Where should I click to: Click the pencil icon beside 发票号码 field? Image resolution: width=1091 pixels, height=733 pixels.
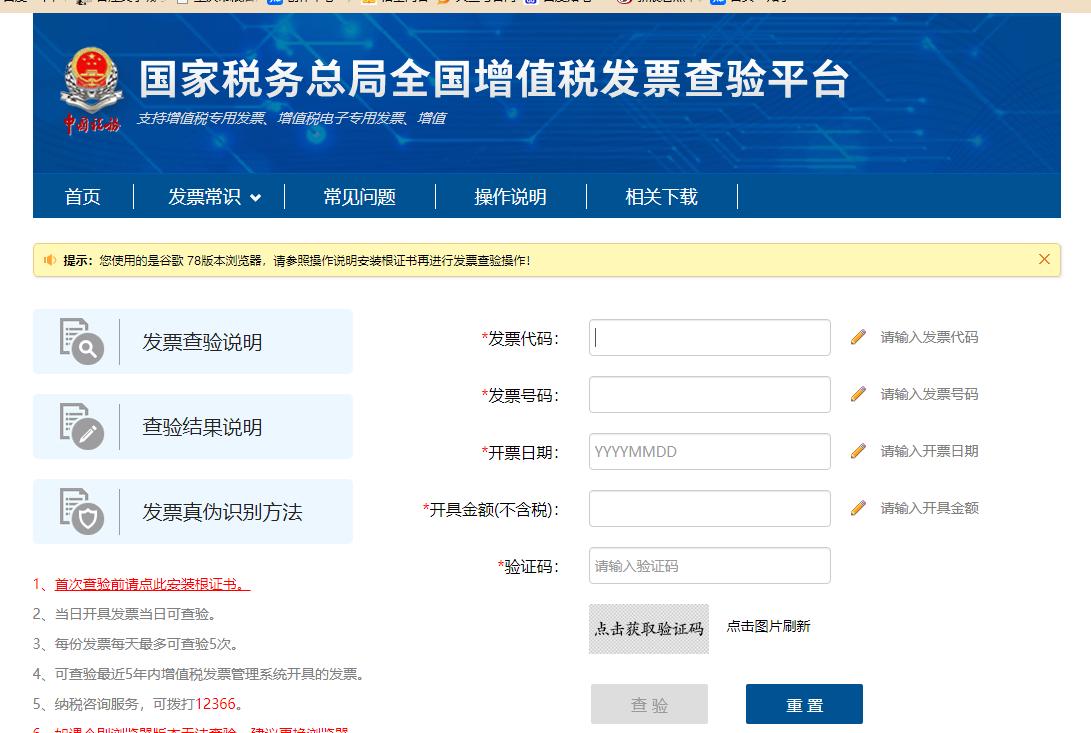coord(858,394)
